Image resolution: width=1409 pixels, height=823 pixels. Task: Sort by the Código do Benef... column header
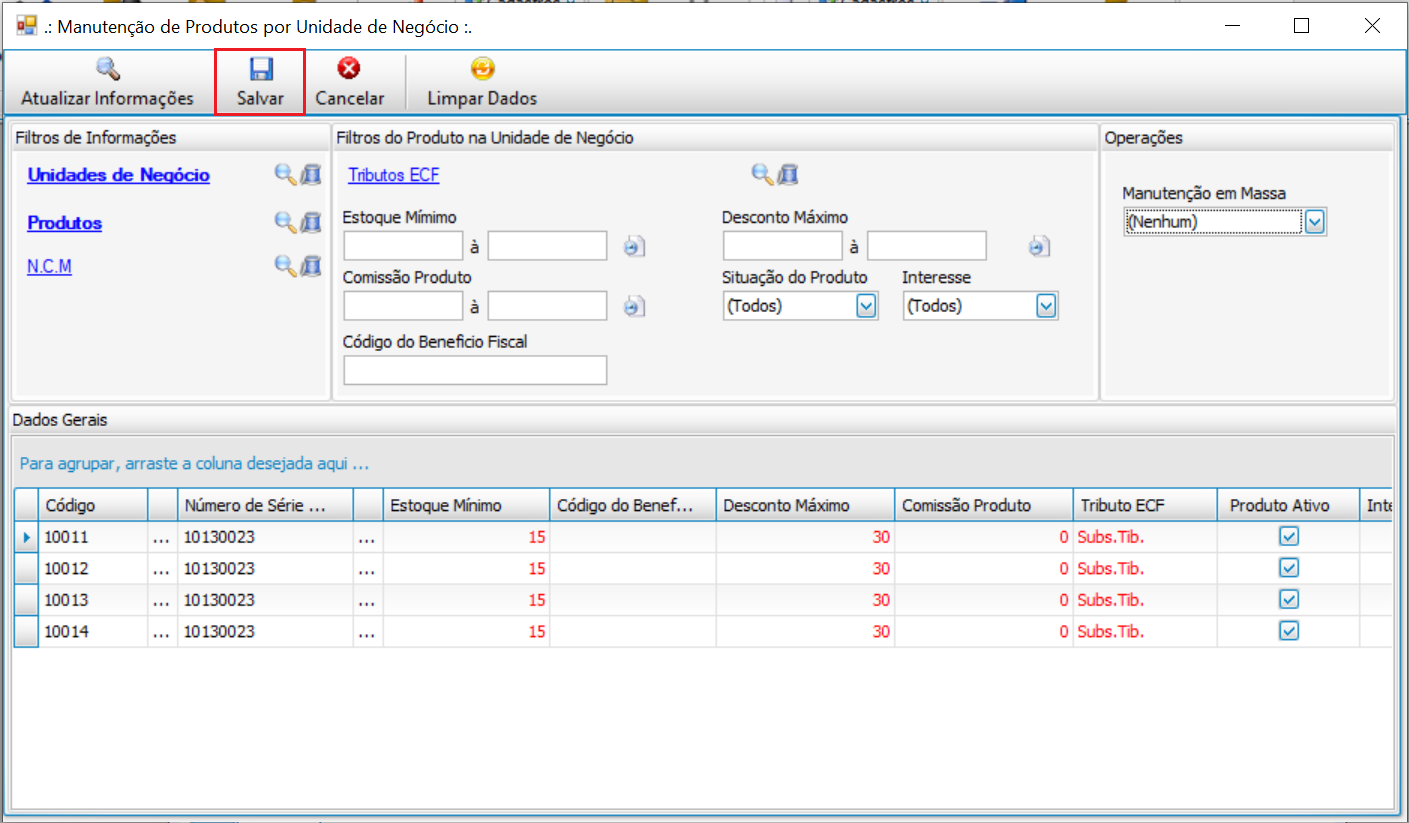pos(633,505)
